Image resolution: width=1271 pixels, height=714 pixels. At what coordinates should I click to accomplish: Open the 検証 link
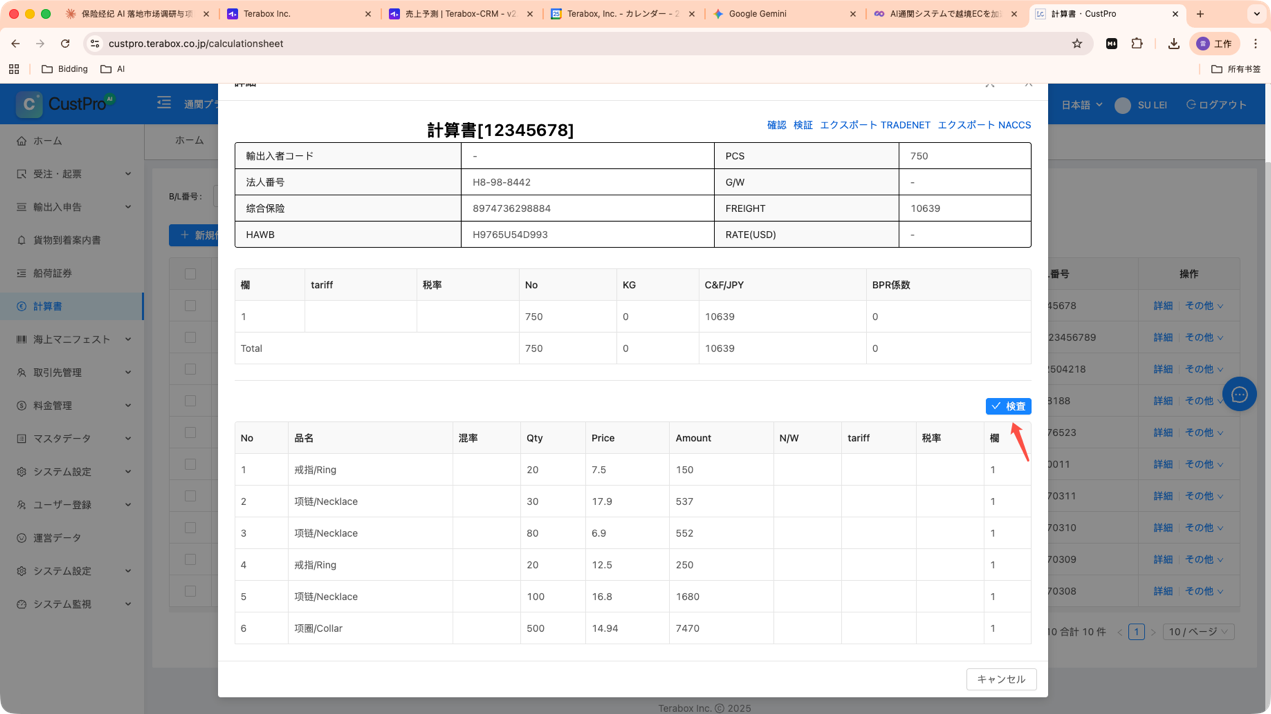coord(803,125)
